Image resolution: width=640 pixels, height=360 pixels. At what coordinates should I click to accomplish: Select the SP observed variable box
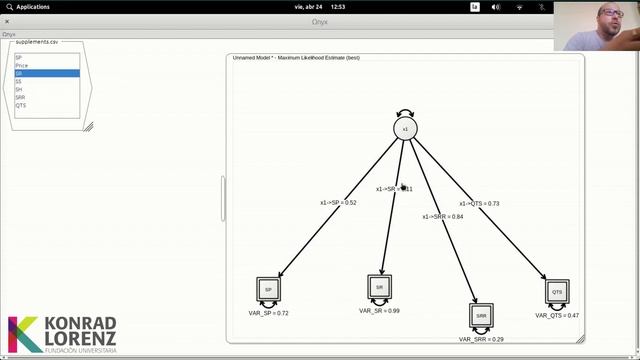point(268,289)
